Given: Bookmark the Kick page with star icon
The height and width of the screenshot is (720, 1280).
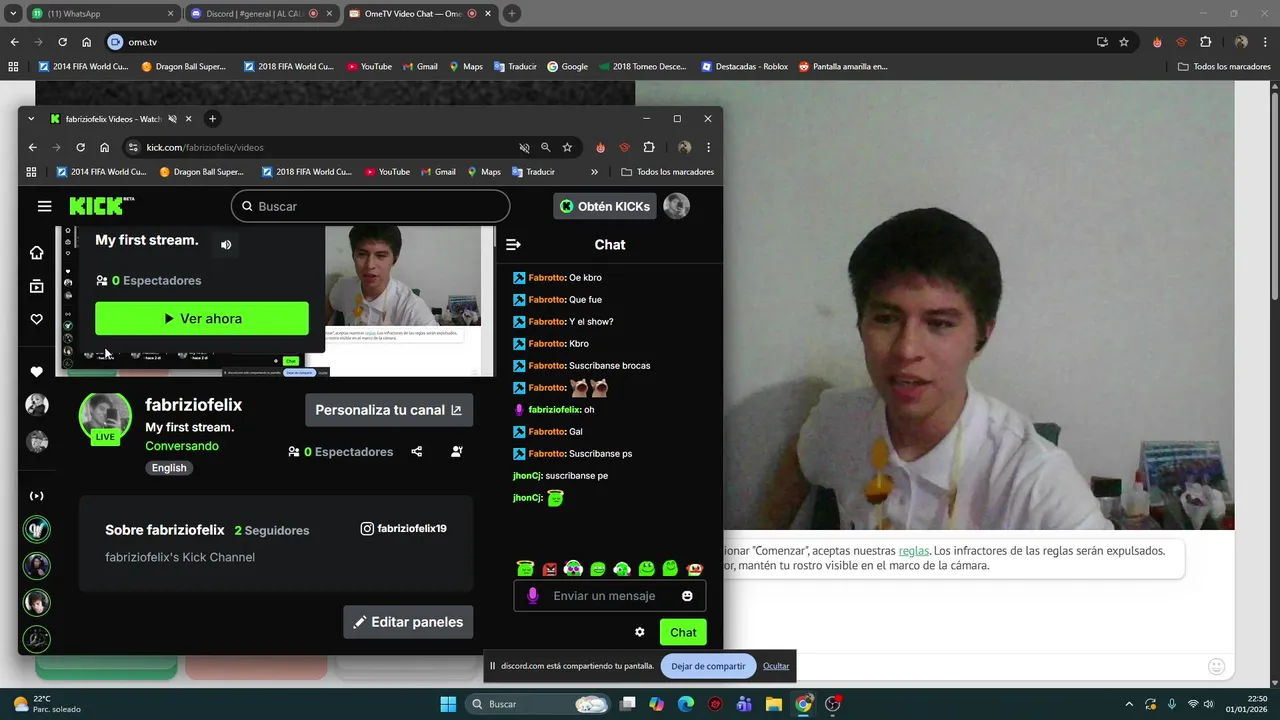Looking at the screenshot, I should (567, 147).
